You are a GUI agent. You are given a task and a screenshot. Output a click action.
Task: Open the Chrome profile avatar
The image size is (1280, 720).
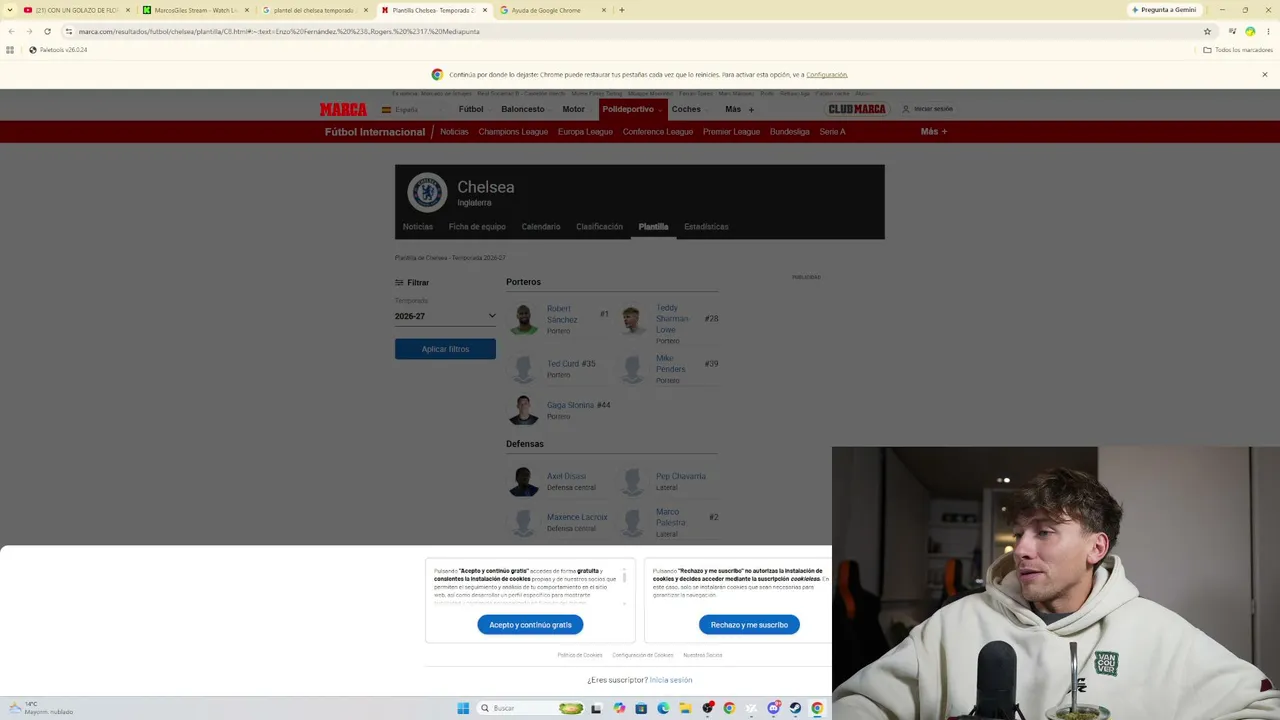pyautogui.click(x=1250, y=31)
